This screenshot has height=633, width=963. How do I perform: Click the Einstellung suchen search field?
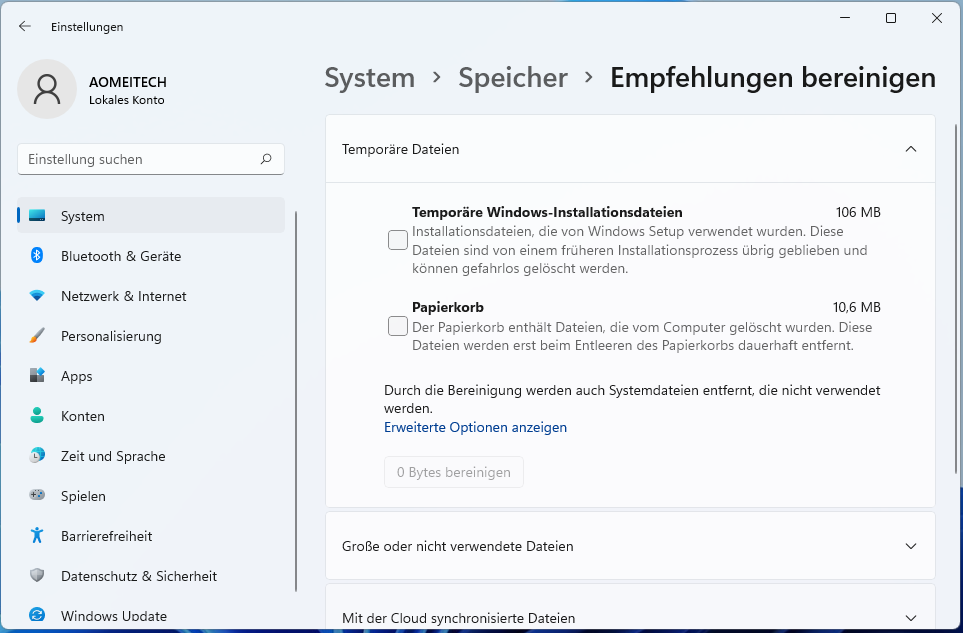click(140, 159)
